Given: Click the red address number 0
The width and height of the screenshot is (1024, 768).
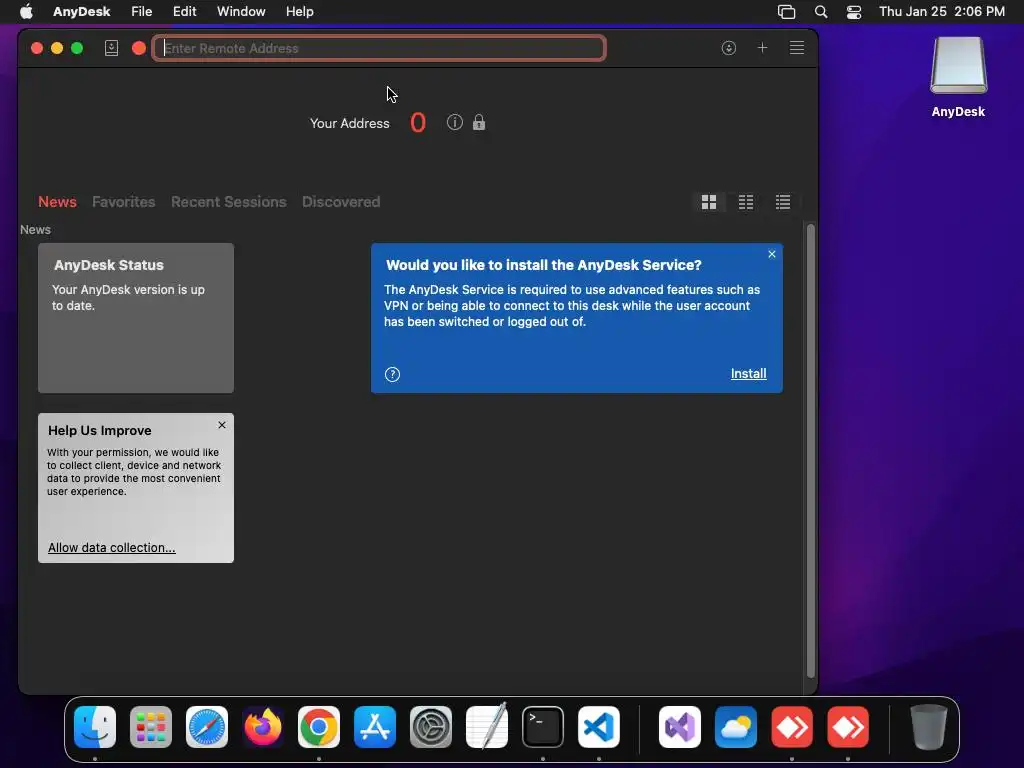Looking at the screenshot, I should 418,123.
